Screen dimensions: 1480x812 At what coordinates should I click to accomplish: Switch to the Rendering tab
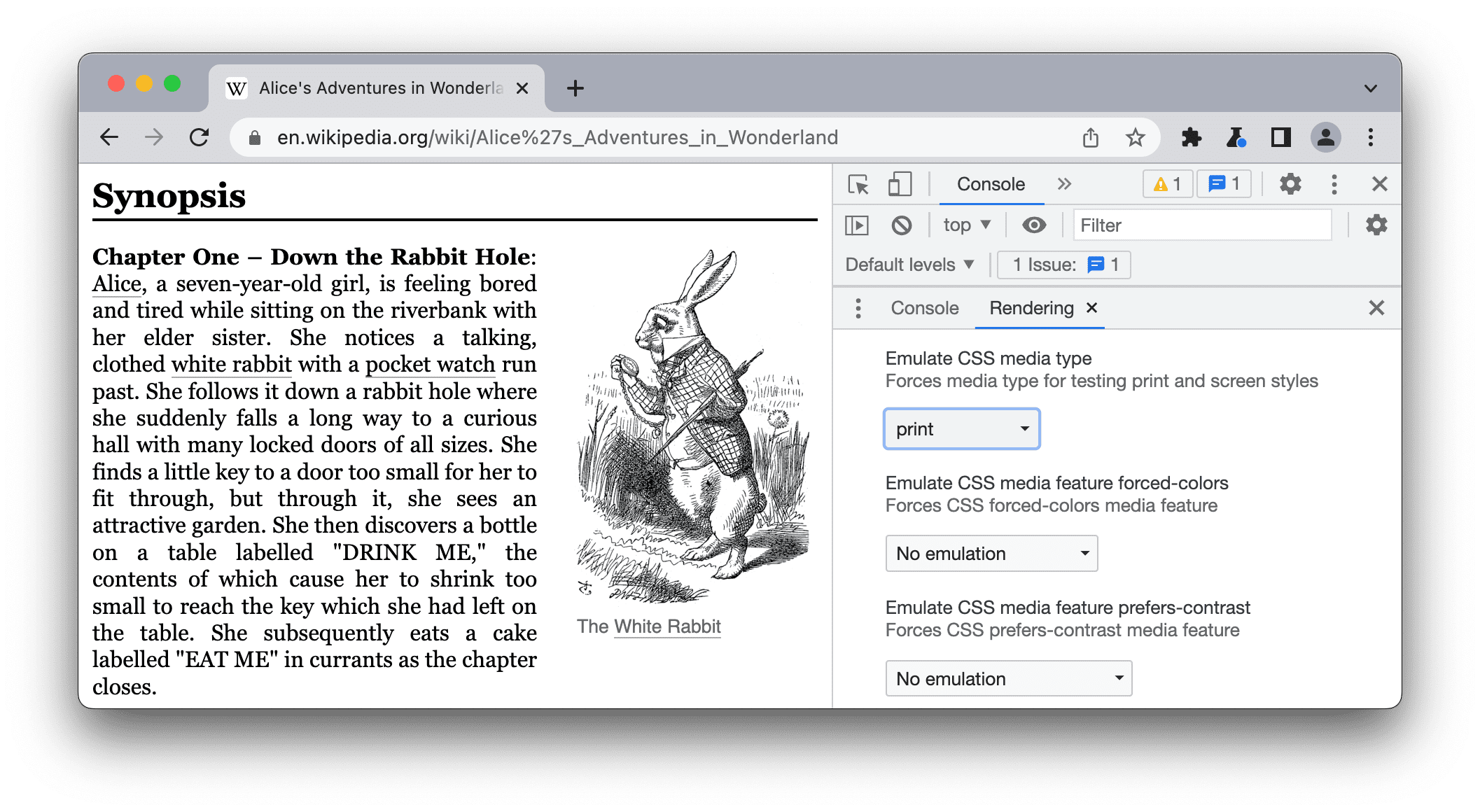pos(1030,307)
